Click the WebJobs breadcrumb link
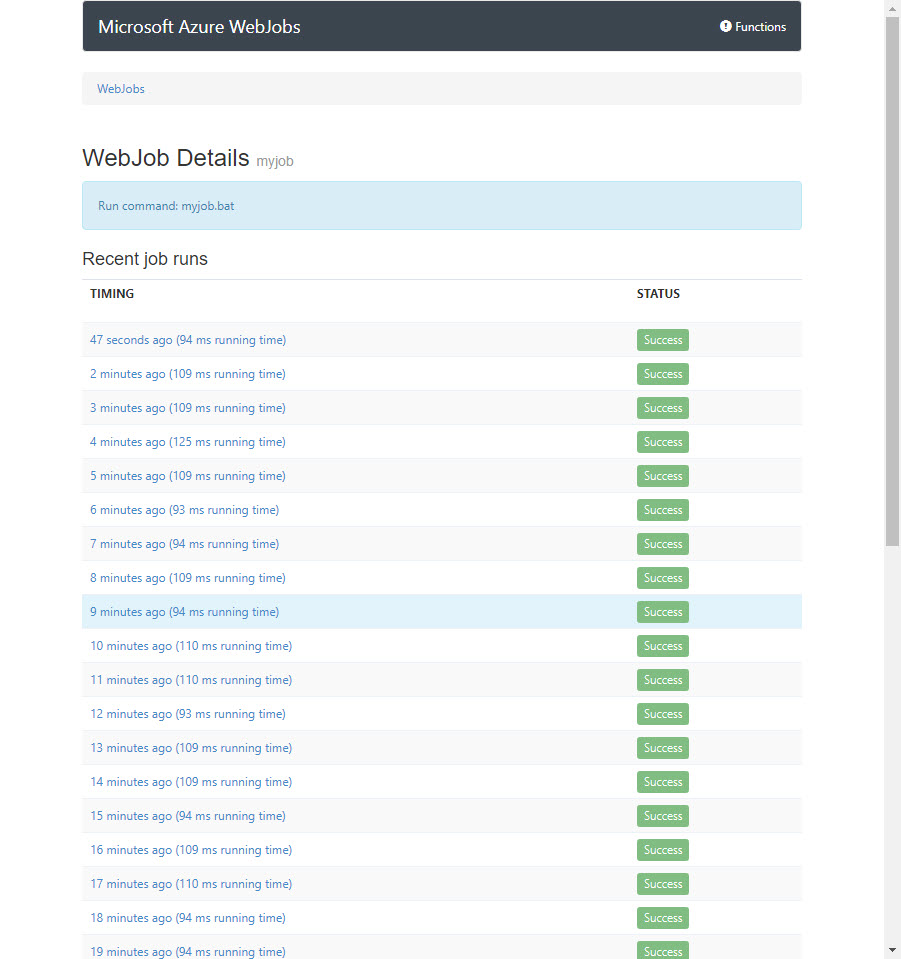 click(121, 89)
